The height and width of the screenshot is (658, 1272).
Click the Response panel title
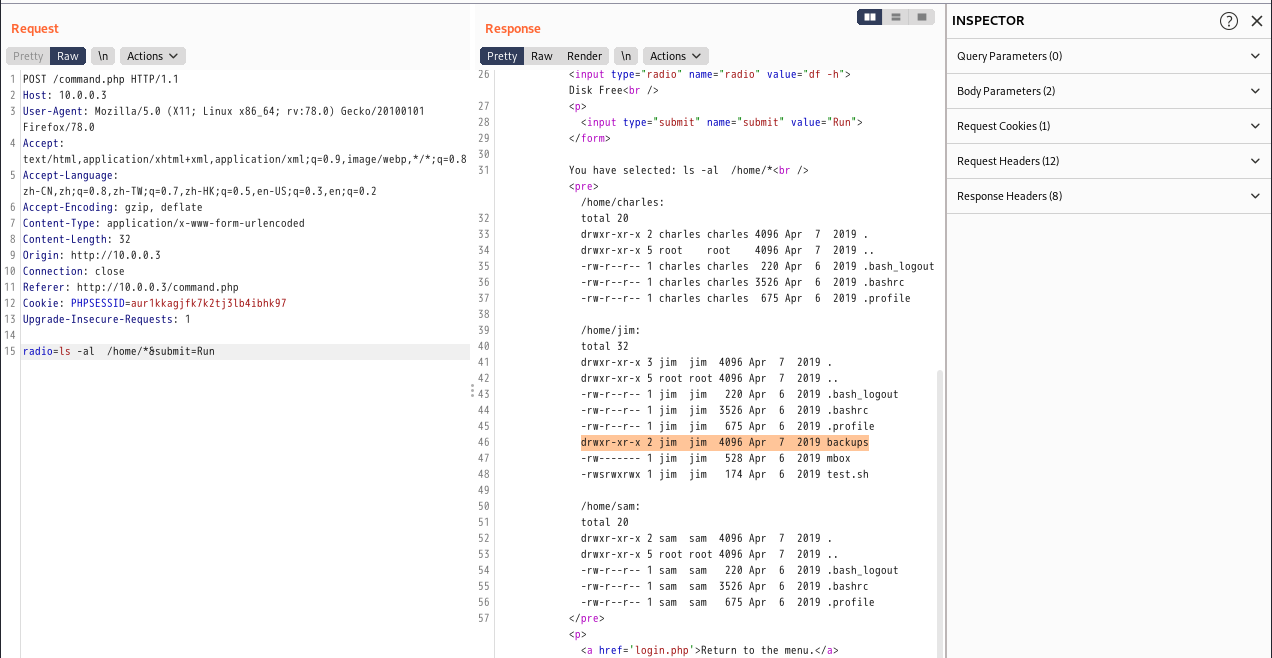[x=513, y=29]
